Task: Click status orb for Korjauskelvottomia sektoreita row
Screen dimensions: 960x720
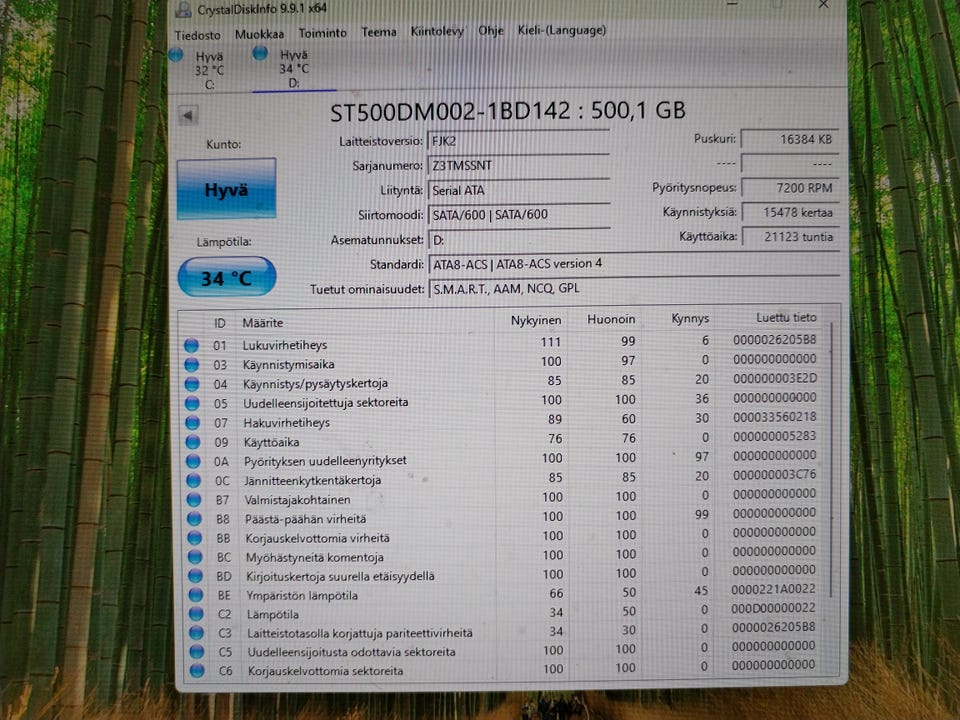Action: (197, 671)
